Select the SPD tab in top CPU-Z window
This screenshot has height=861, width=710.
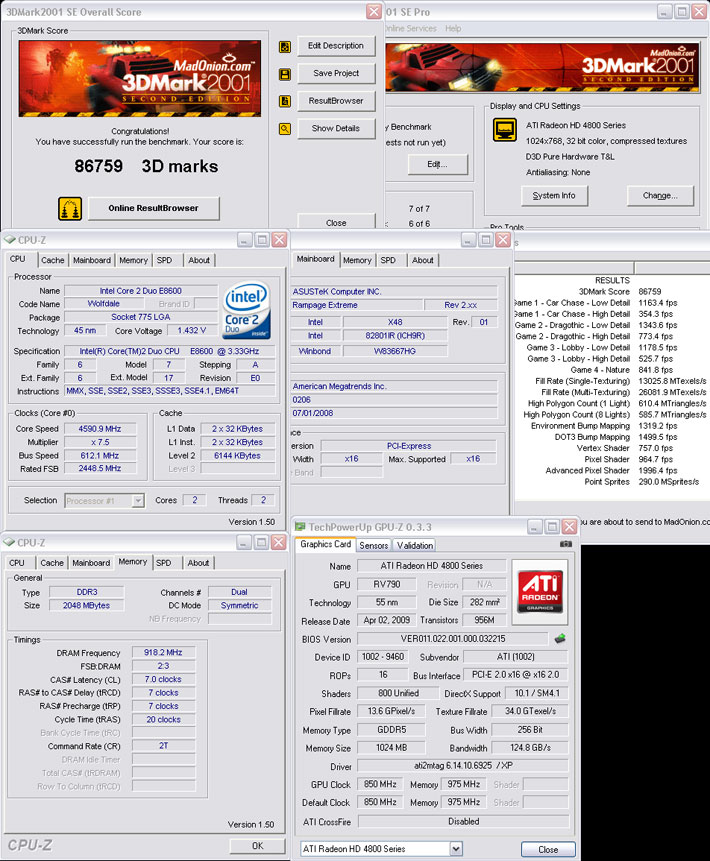point(164,260)
